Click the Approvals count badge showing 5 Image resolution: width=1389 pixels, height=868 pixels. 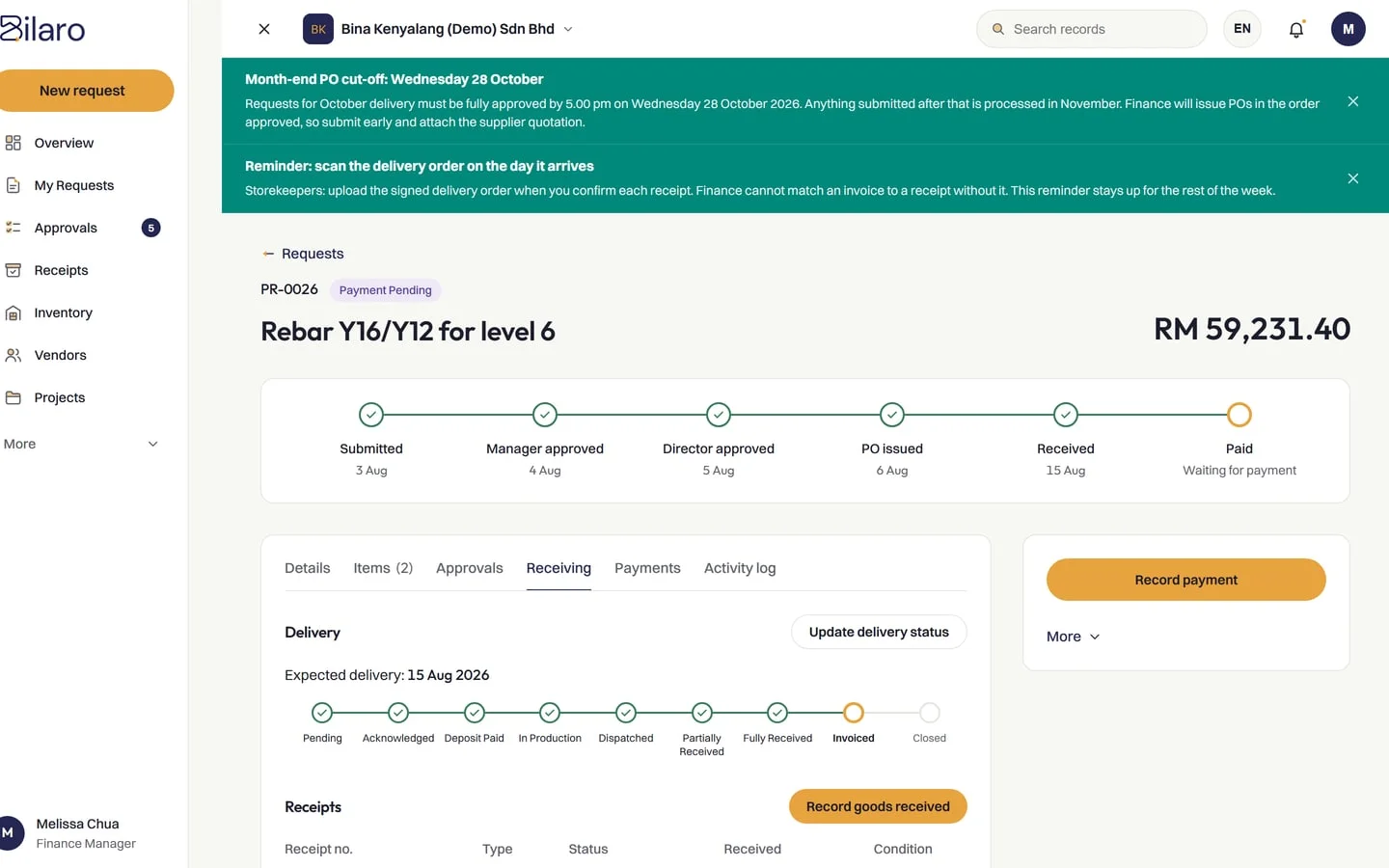point(150,228)
